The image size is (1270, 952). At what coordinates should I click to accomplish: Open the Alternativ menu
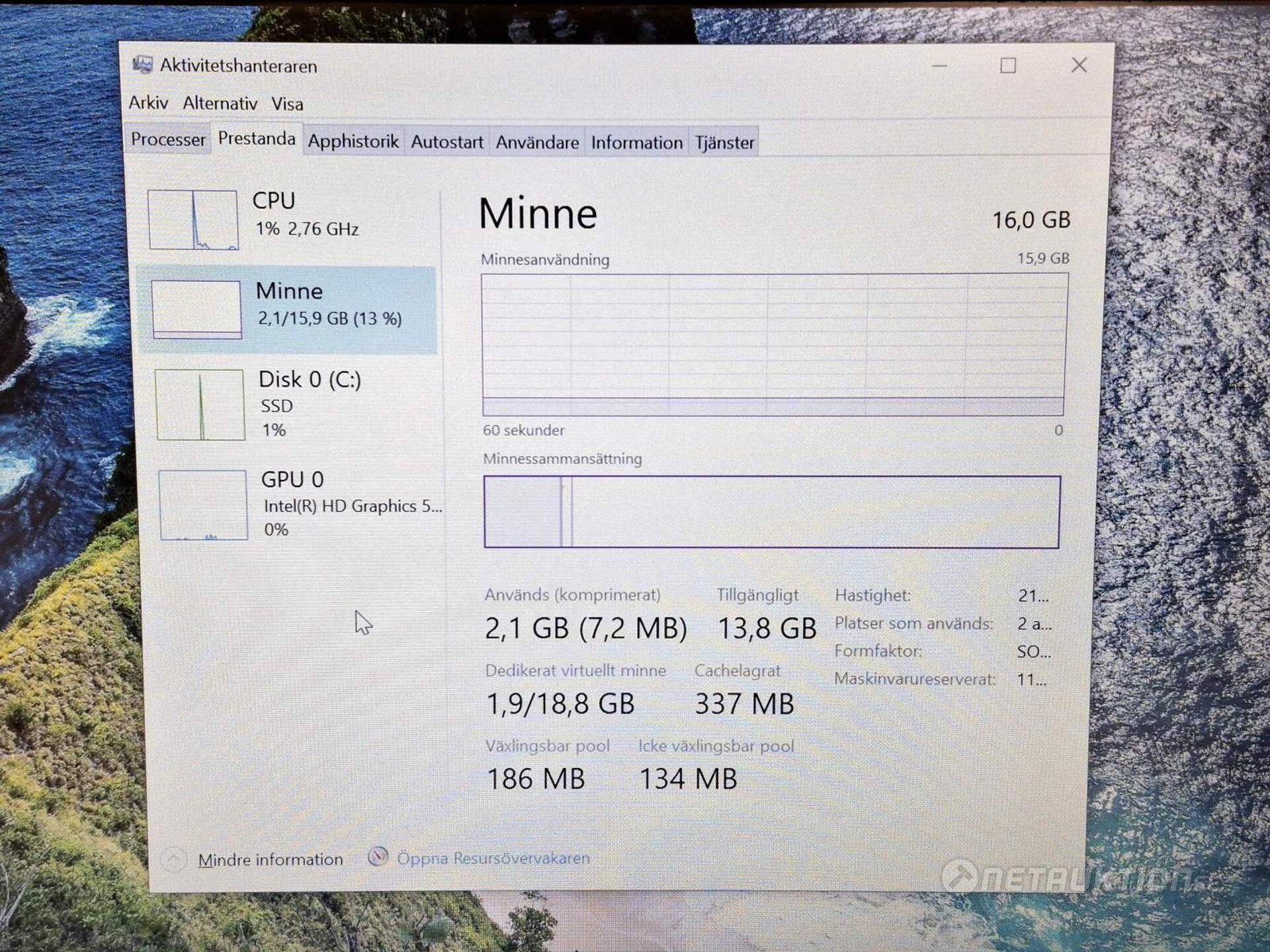tap(220, 104)
